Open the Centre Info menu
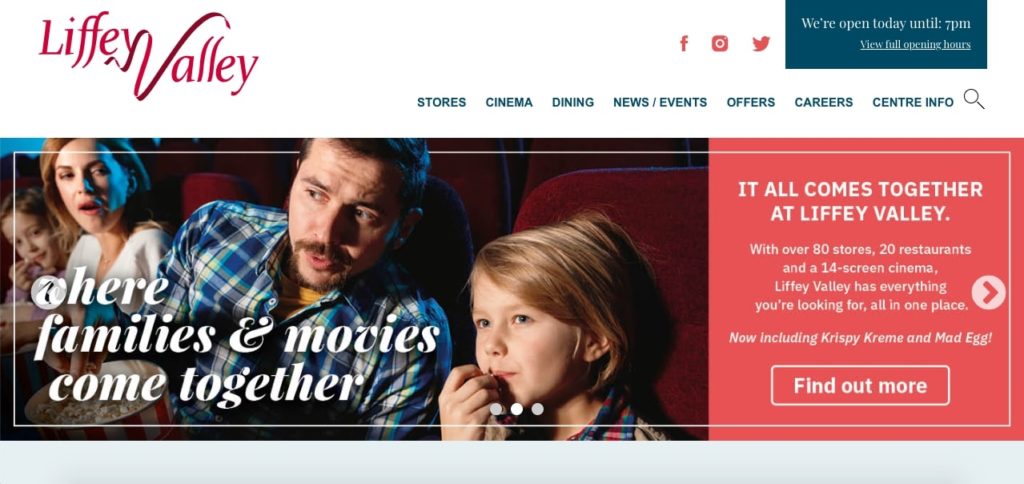Screen dimensions: 1024x484 coord(913,103)
